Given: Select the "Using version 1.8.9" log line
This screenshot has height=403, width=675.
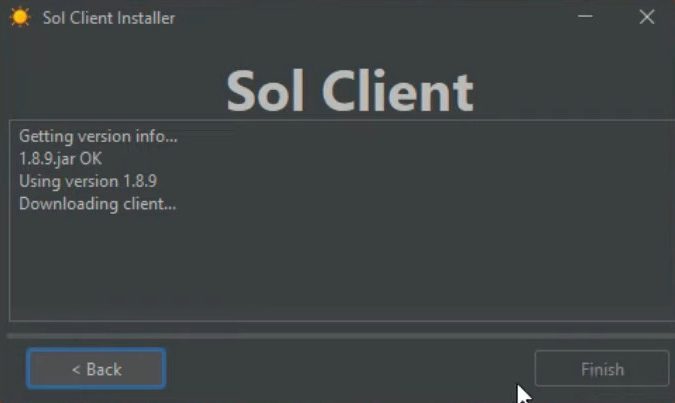Looking at the screenshot, I should (x=88, y=181).
